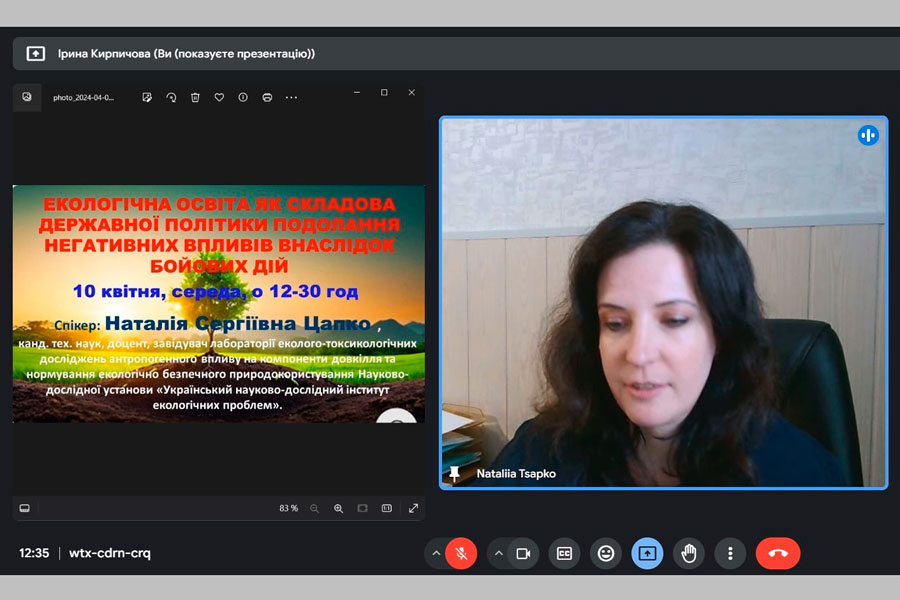This screenshot has width=900, height=600.
Task: Zoom in on the photo
Action: (338, 508)
